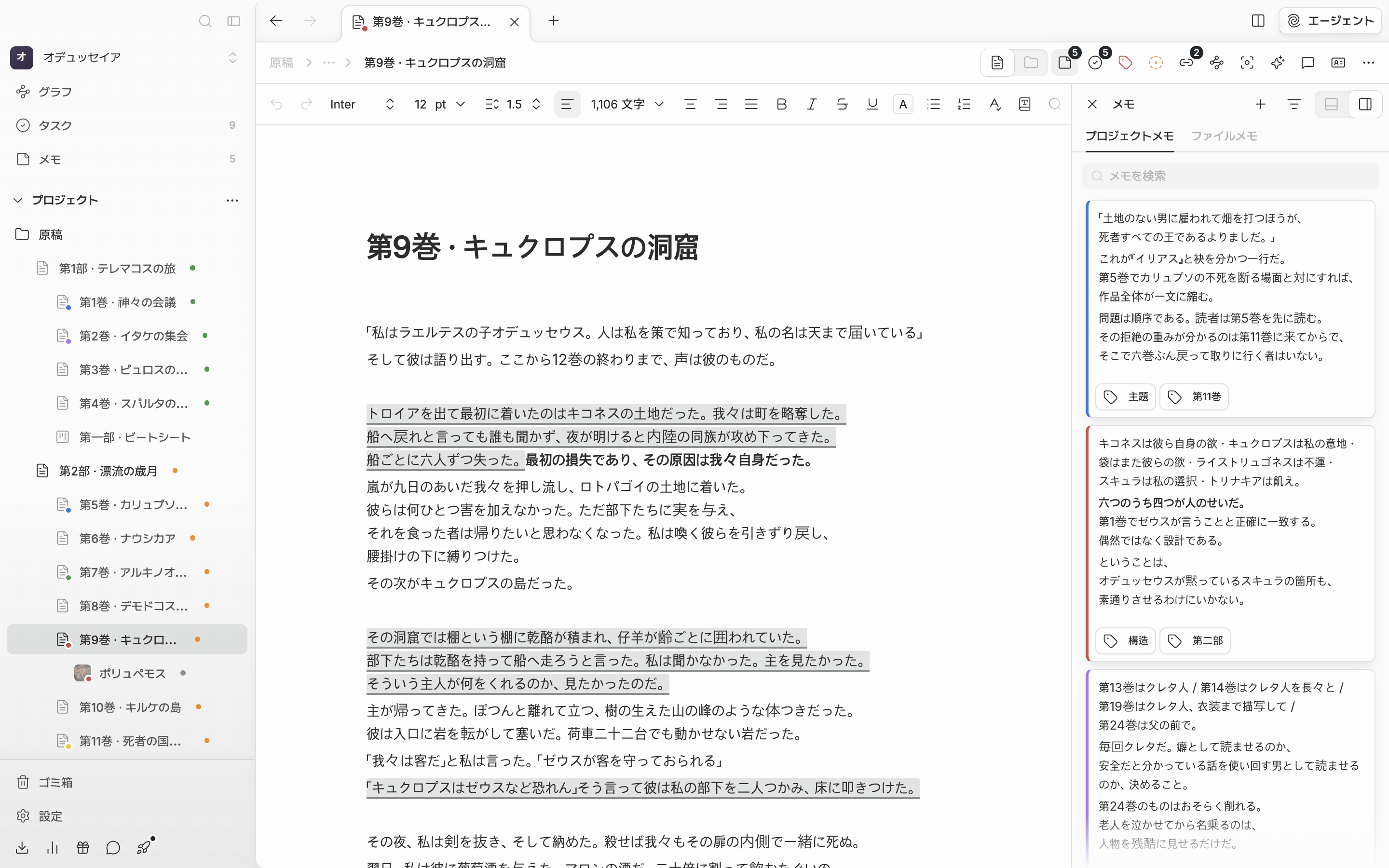Open グラフ in the sidebar
The image size is (1389, 868).
127,92
